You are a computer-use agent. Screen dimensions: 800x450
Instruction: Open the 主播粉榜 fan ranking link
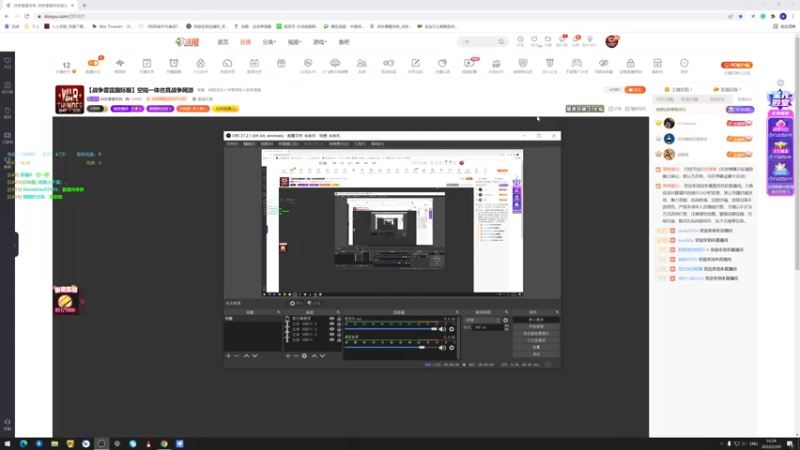pyautogui.click(x=678, y=89)
